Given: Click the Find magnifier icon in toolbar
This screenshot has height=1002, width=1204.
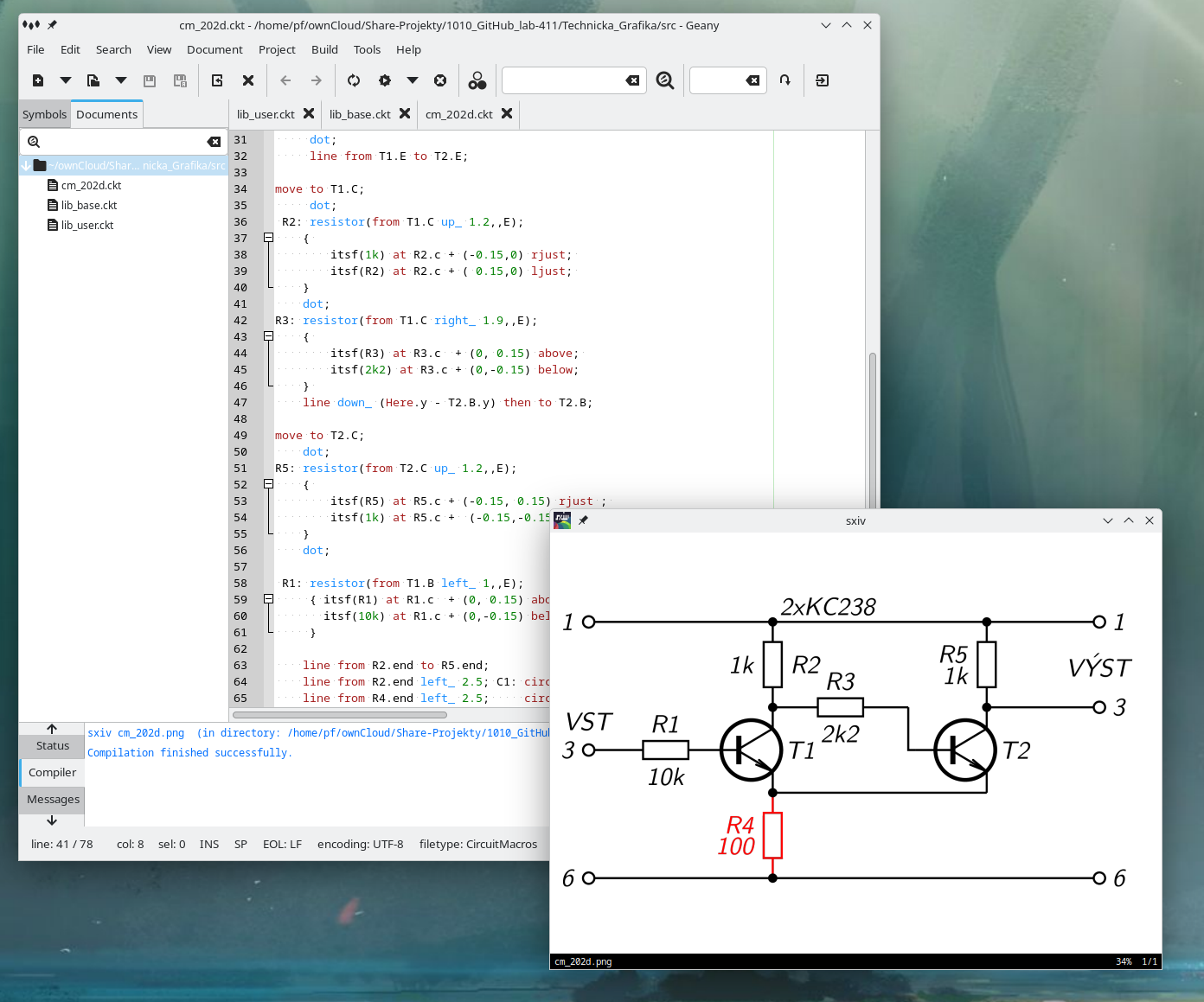Looking at the screenshot, I should tap(664, 80).
